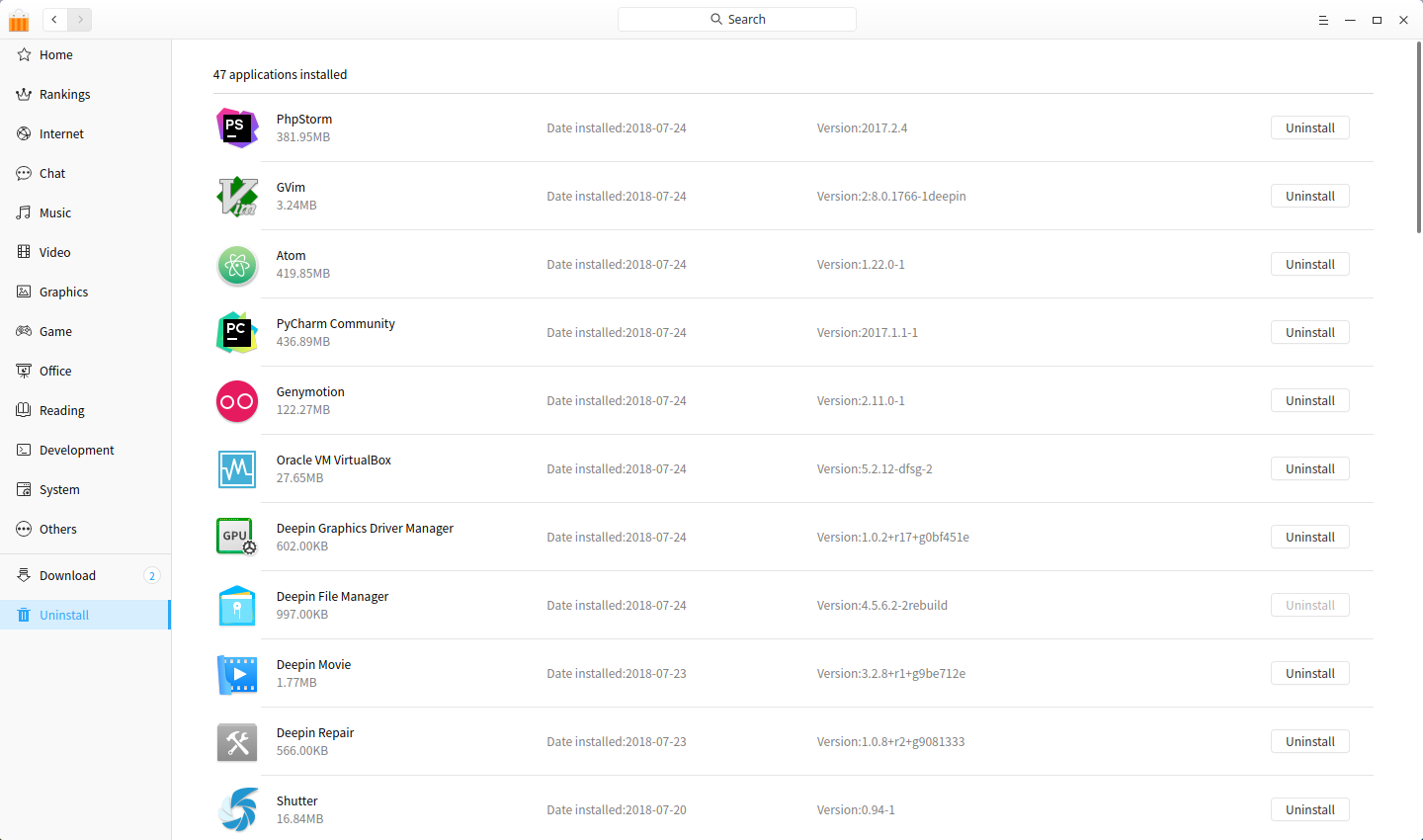Open the hamburger main menu
This screenshot has height=840, width=1423.
1323,20
